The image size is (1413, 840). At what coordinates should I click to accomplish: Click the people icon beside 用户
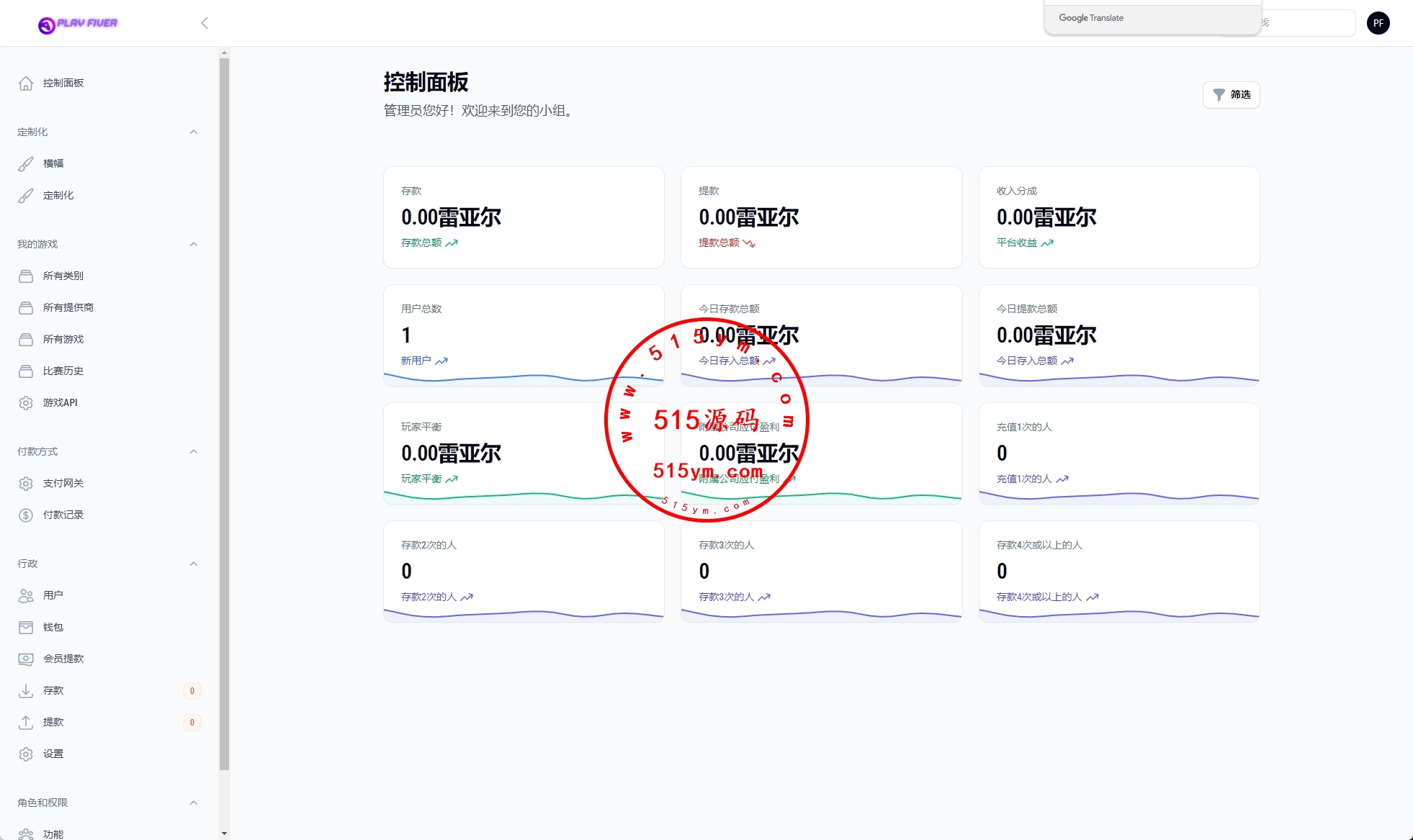pos(26,596)
